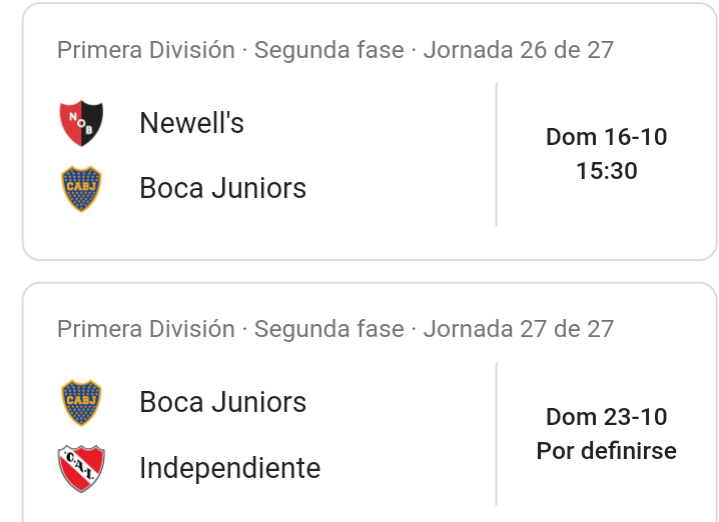Select Boca Juniors name in the Jornada 27 match

click(x=223, y=402)
